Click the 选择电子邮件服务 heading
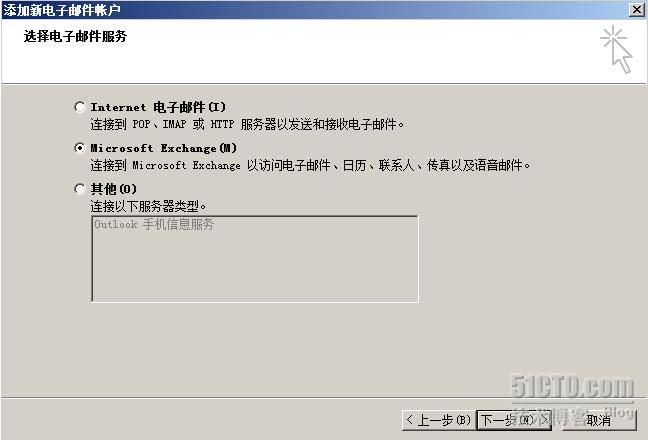 (75, 36)
